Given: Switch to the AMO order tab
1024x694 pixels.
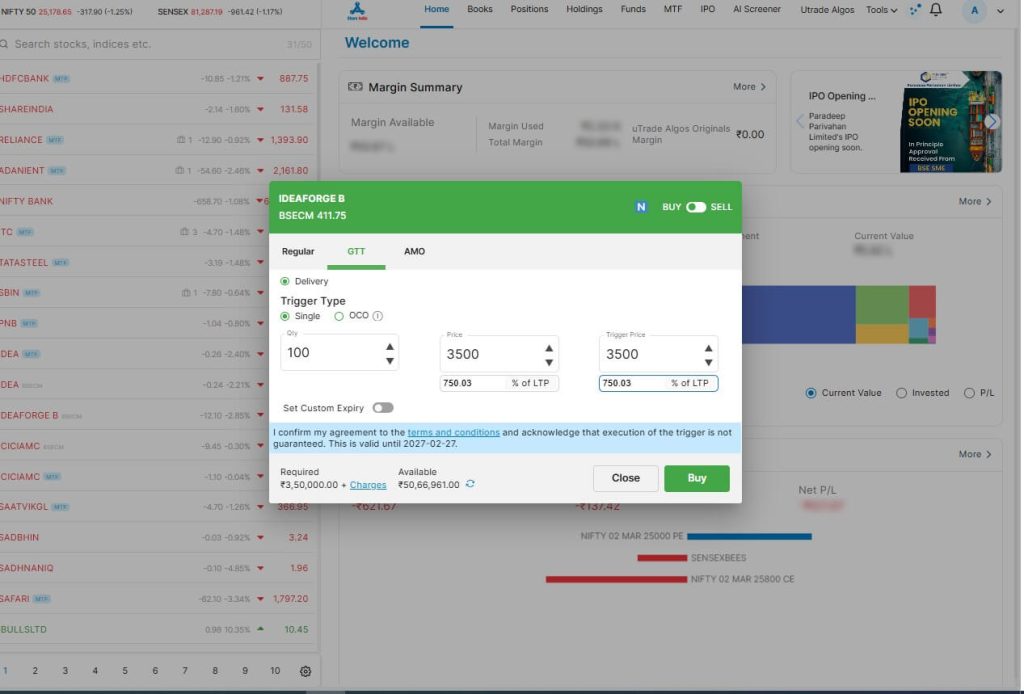Looking at the screenshot, I should [414, 251].
